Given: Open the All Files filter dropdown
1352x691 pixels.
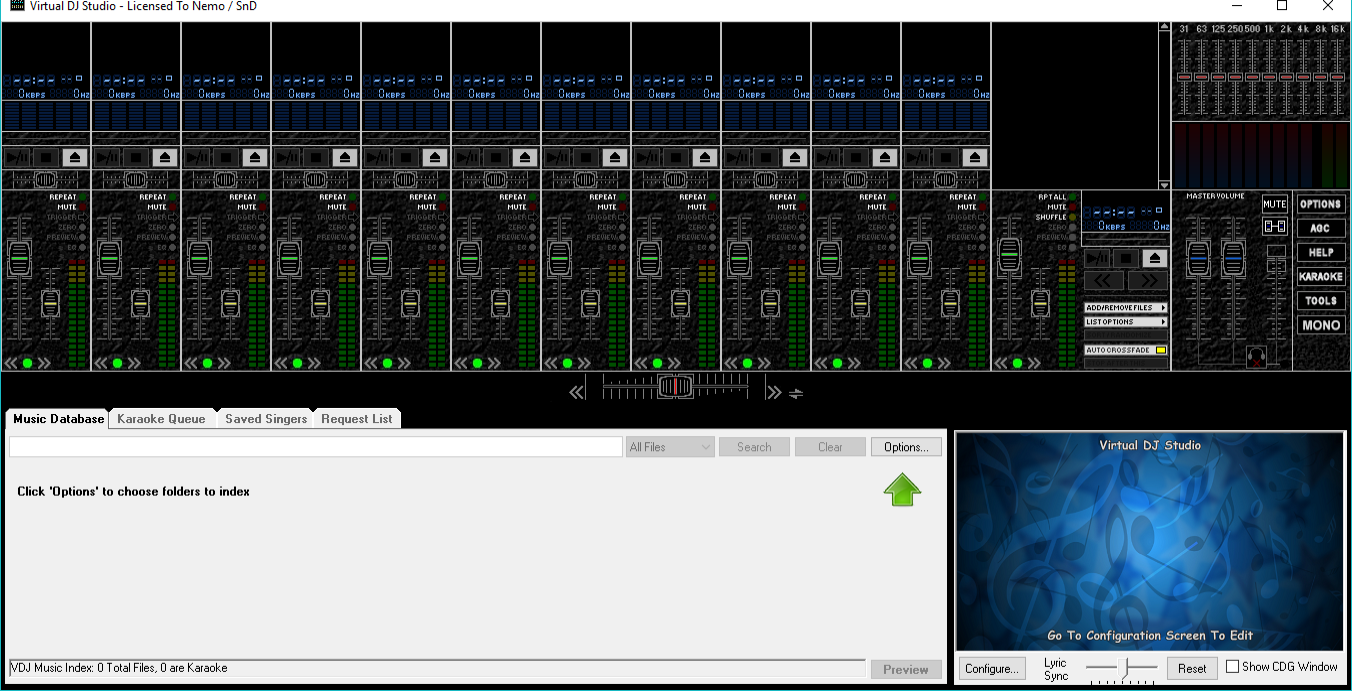Looking at the screenshot, I should [x=670, y=447].
